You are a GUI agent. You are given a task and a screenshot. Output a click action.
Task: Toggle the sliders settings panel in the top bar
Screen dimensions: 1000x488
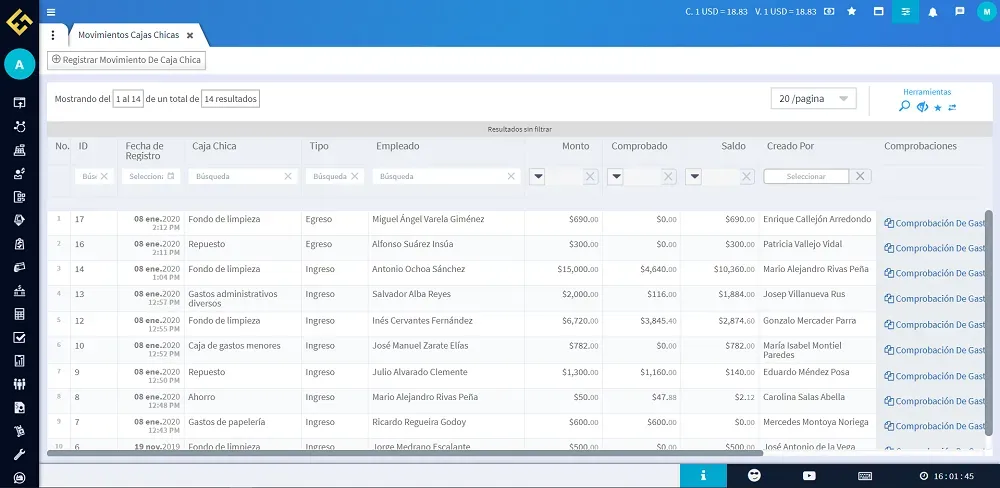click(x=905, y=11)
